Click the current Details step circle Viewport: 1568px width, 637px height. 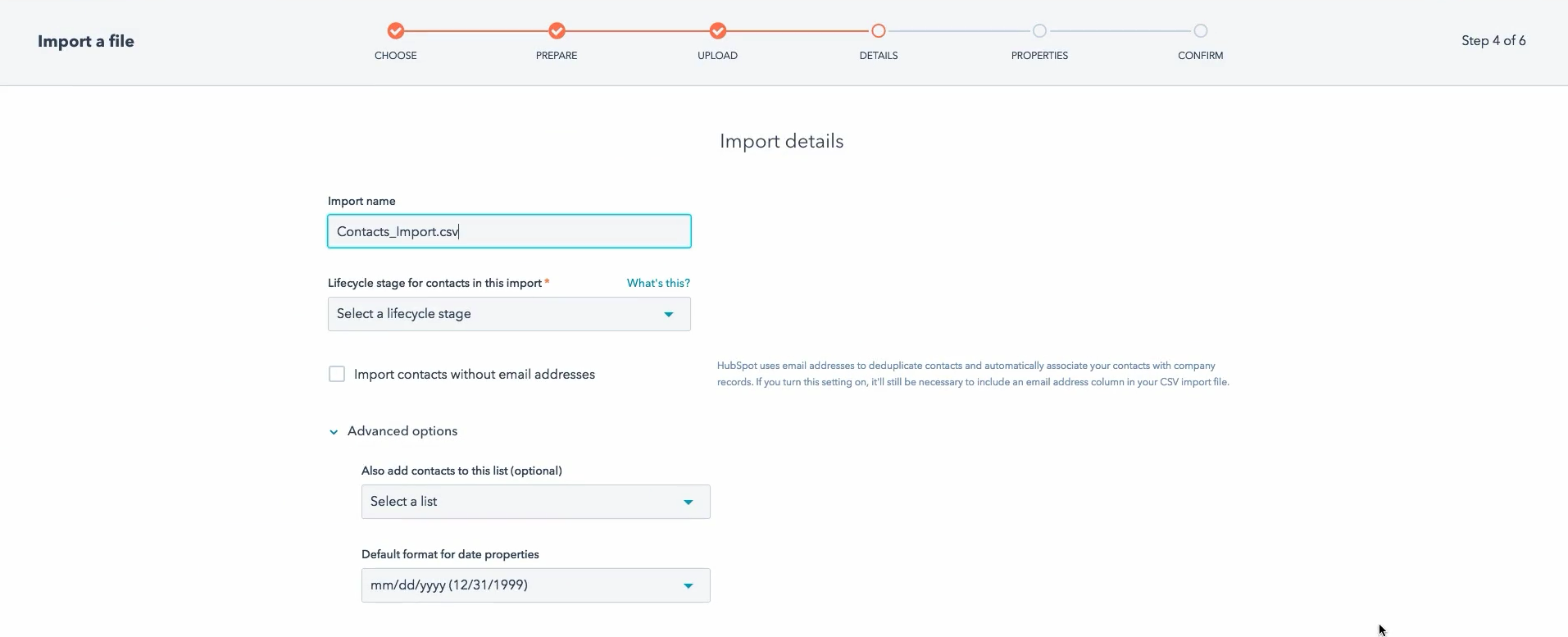click(x=879, y=31)
